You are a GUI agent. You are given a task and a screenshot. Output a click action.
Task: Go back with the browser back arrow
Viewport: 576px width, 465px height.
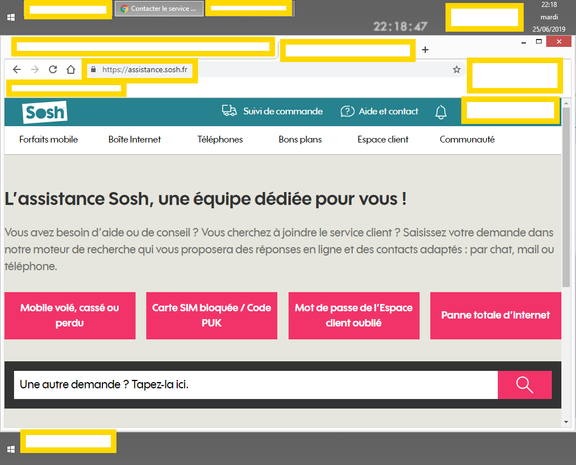pos(17,69)
